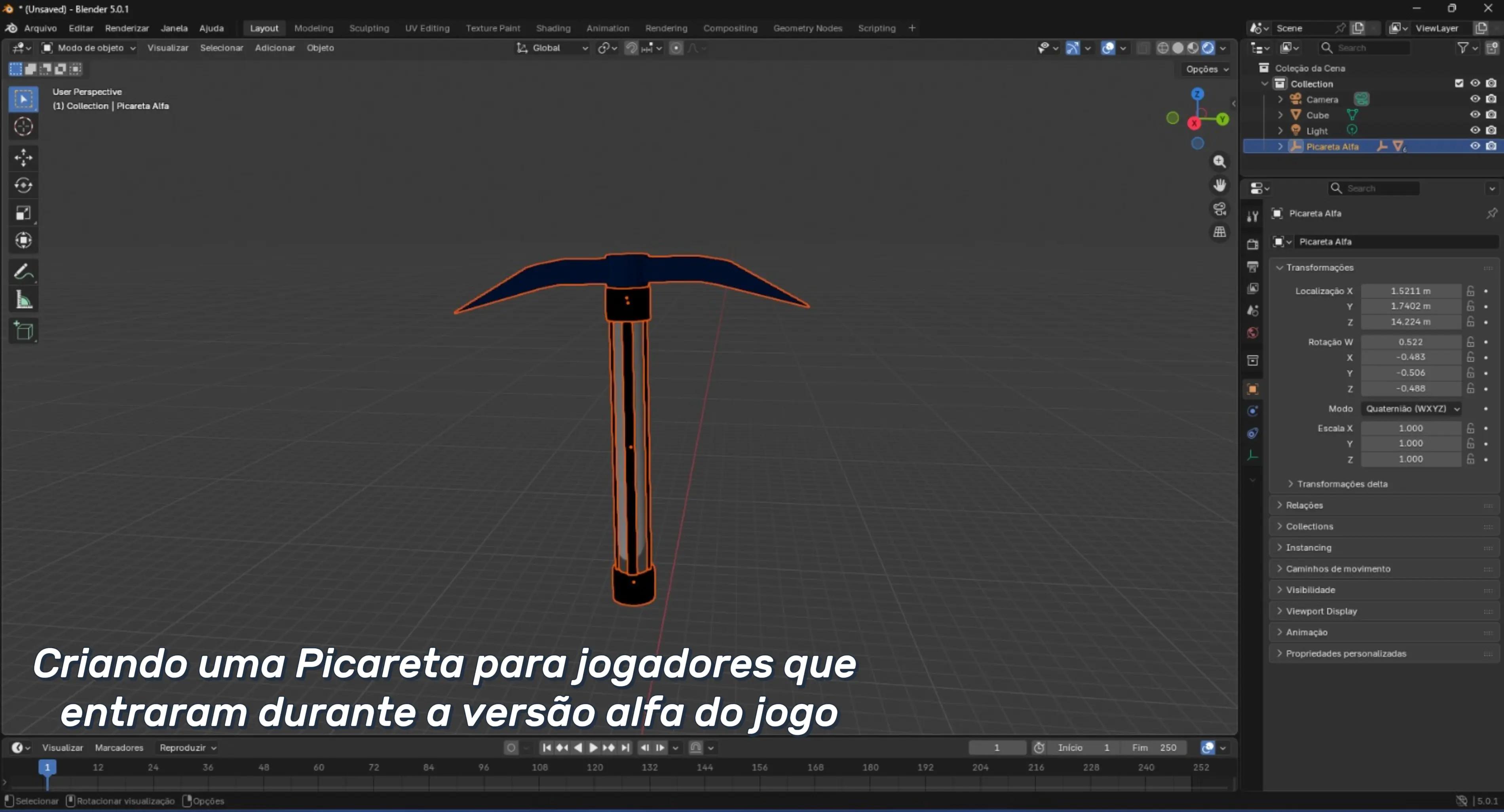Open the Output properties tab
1504x812 pixels.
coord(1252,266)
